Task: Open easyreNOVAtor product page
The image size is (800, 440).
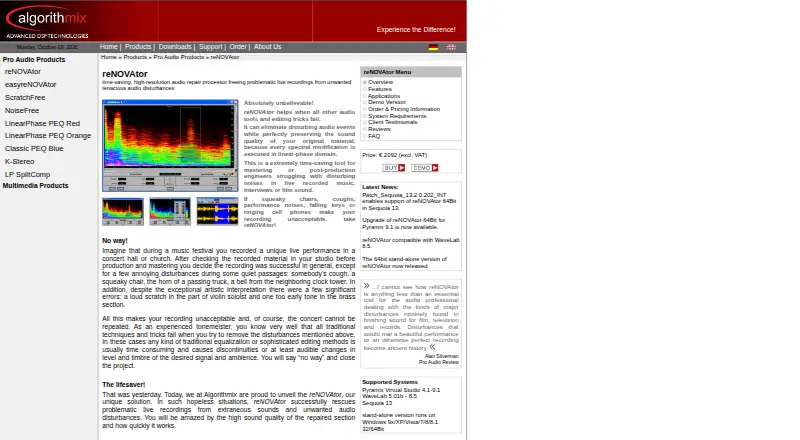Action: tap(31, 84)
